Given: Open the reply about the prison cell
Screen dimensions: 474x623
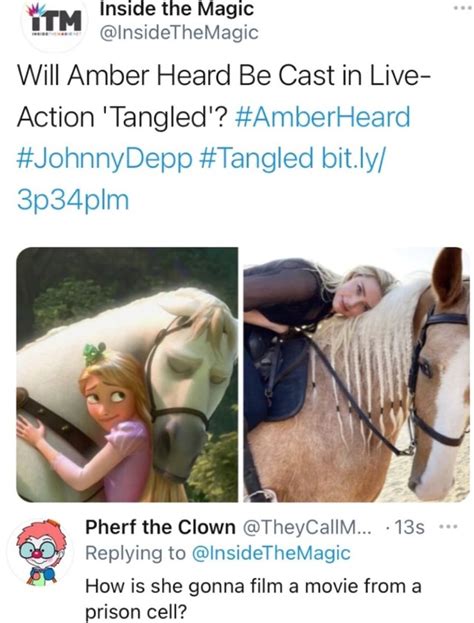Looking at the screenshot, I should click(x=253, y=598).
